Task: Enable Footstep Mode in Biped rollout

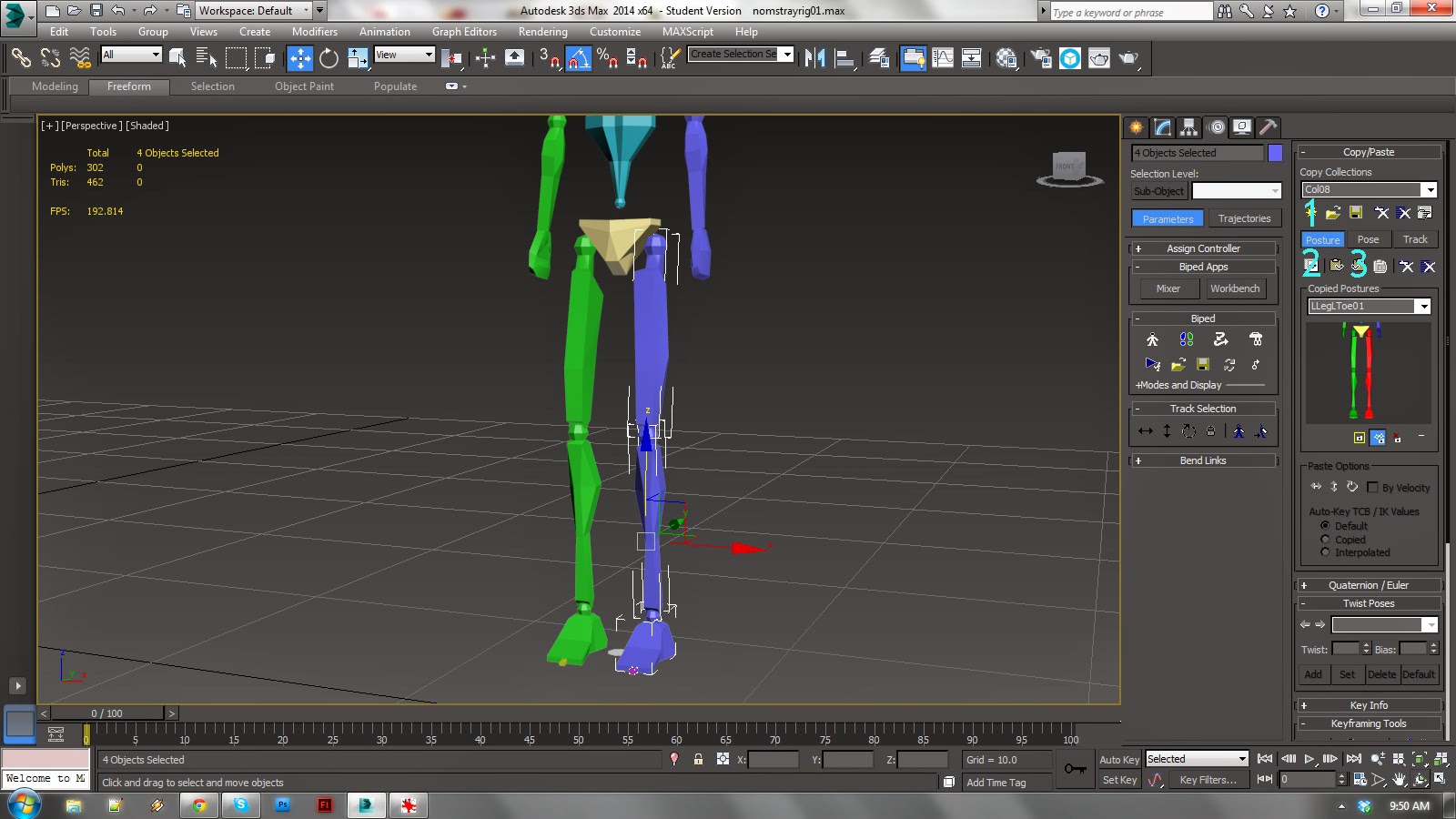Action: click(x=1187, y=339)
